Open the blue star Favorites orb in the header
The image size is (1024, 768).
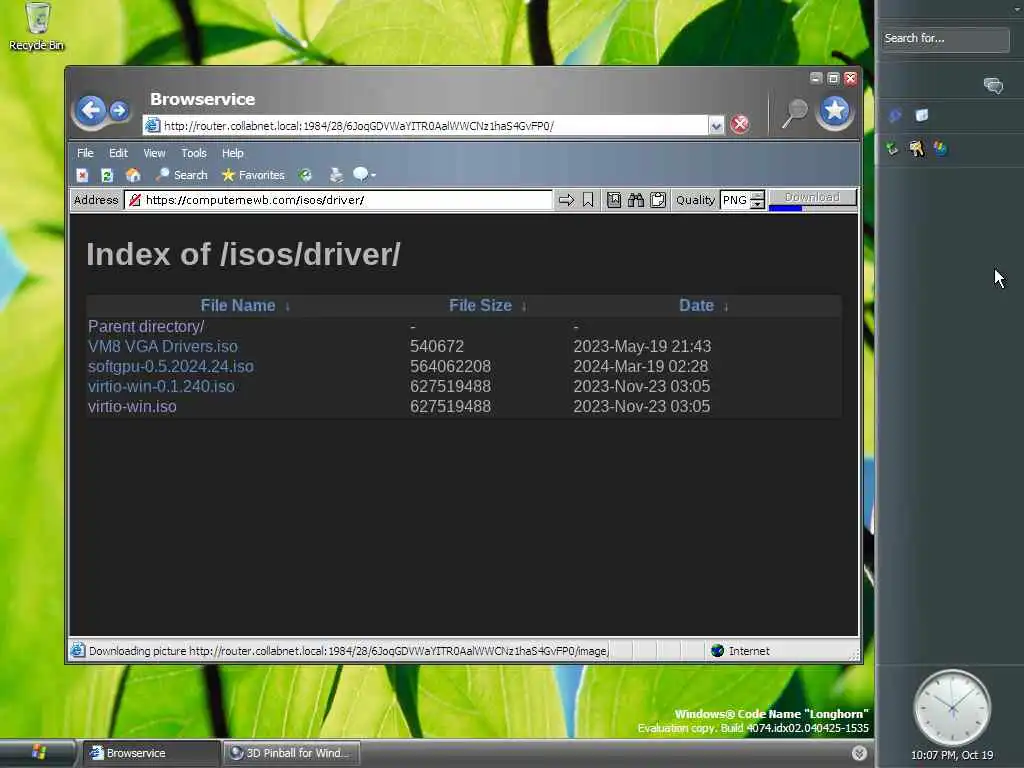pyautogui.click(x=835, y=112)
